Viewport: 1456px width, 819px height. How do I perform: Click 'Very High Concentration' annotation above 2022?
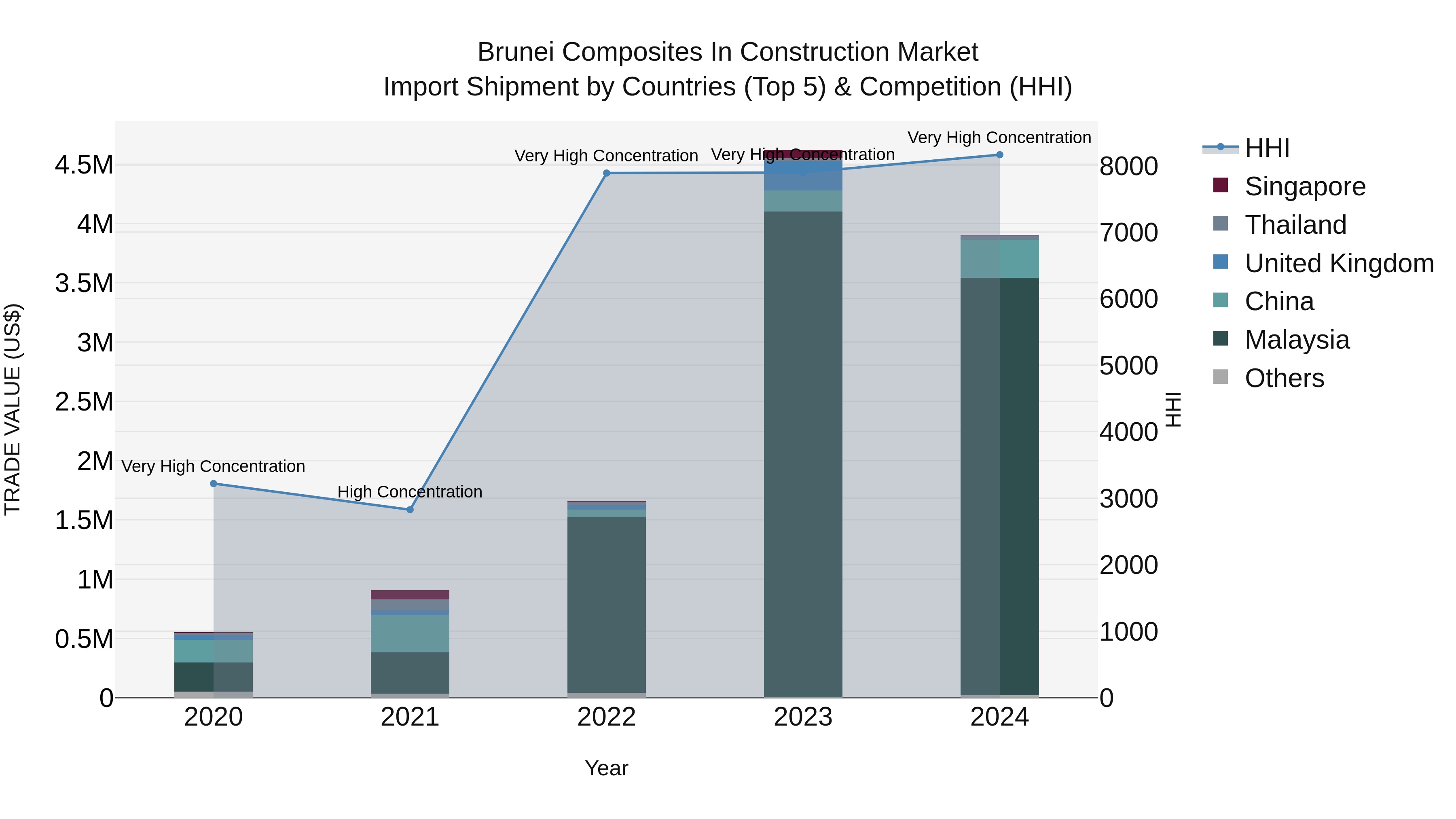607,156
